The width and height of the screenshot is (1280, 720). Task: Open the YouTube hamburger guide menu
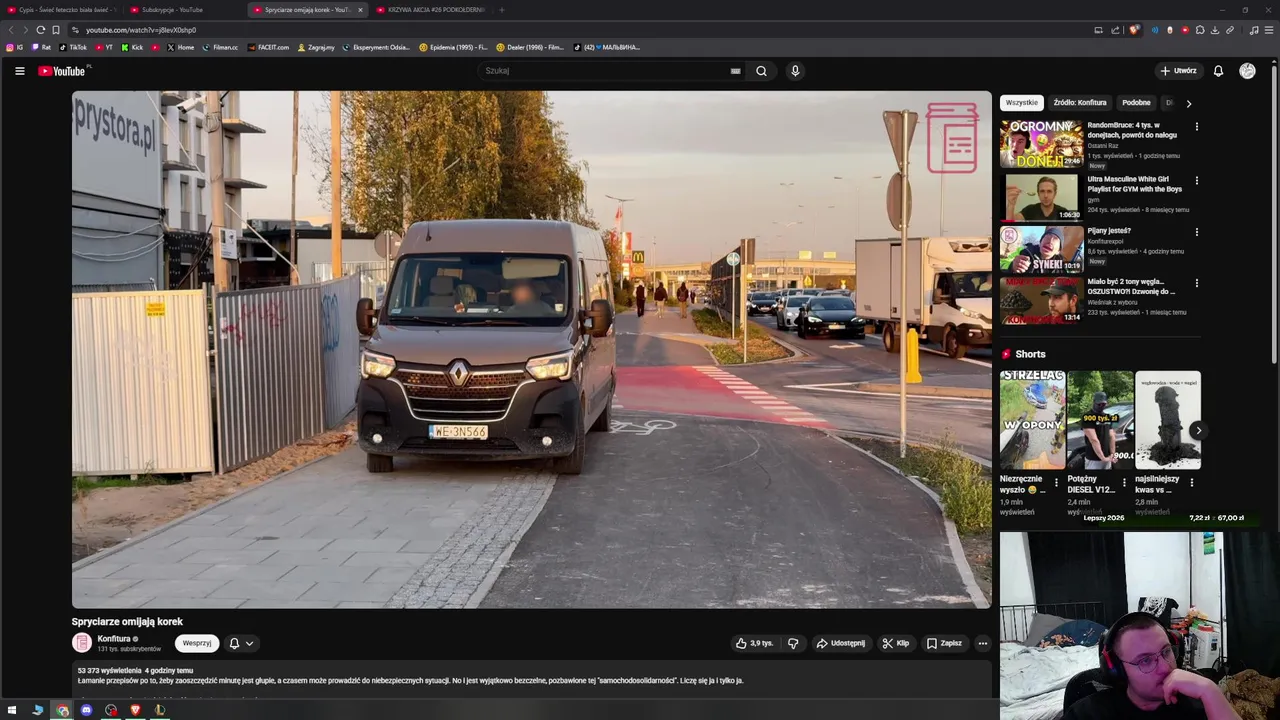[19, 71]
